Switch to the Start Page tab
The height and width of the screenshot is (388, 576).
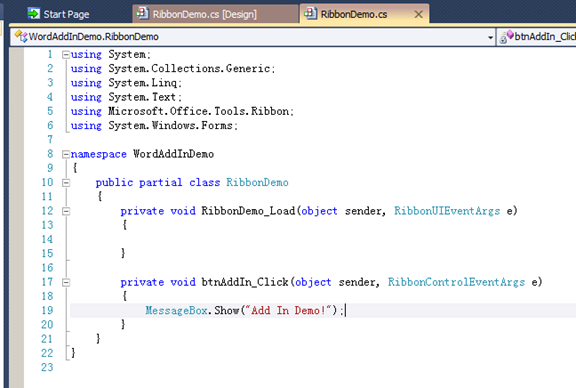point(59,14)
